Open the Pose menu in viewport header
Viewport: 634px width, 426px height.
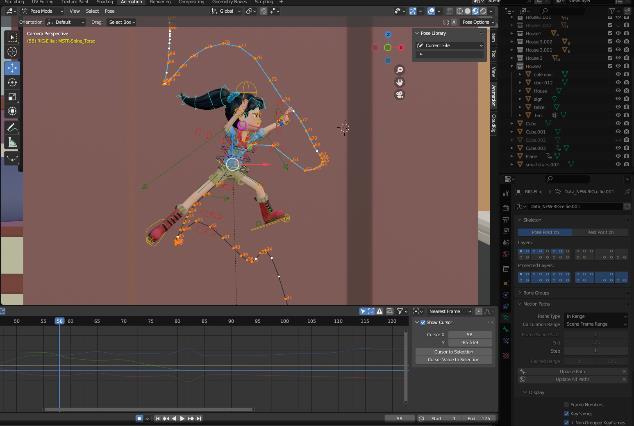point(109,10)
